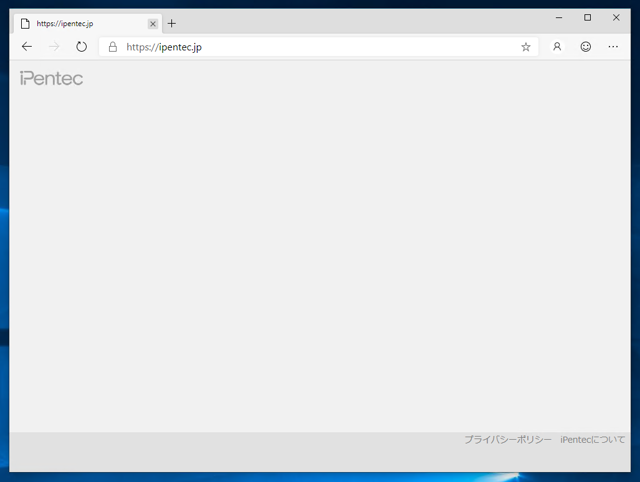This screenshot has height=482, width=640.
Task: Send feedback via the smiley icon
Action: tap(586, 47)
